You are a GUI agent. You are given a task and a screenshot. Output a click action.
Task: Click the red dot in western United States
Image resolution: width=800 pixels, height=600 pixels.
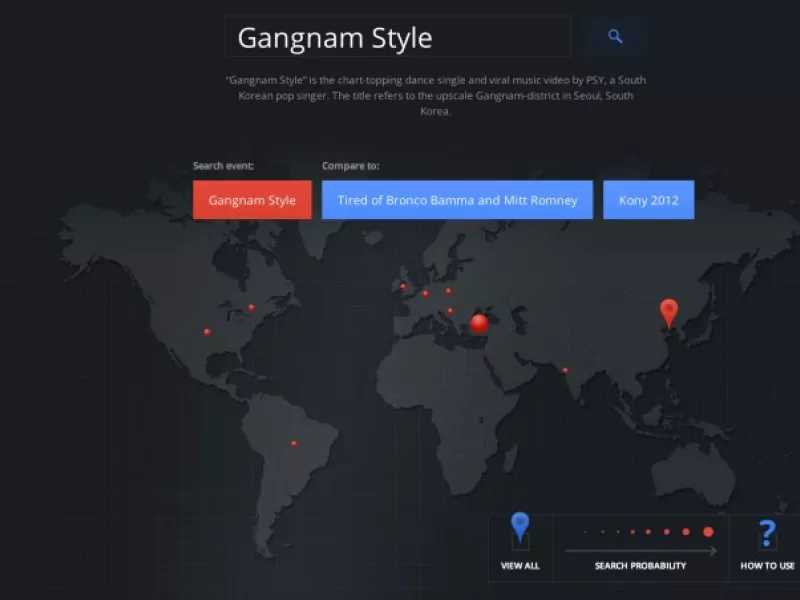point(207,332)
